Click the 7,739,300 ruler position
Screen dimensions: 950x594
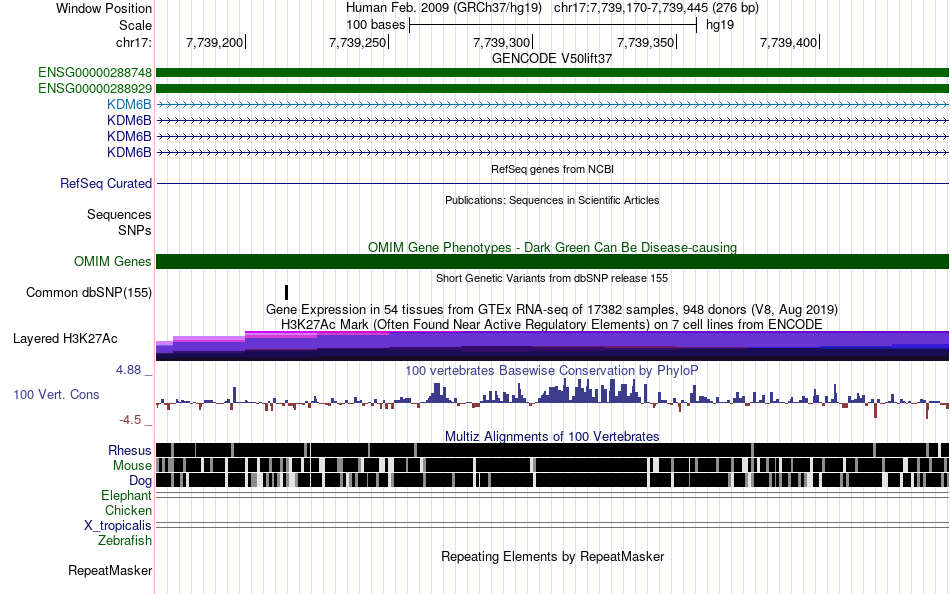[x=501, y=42]
